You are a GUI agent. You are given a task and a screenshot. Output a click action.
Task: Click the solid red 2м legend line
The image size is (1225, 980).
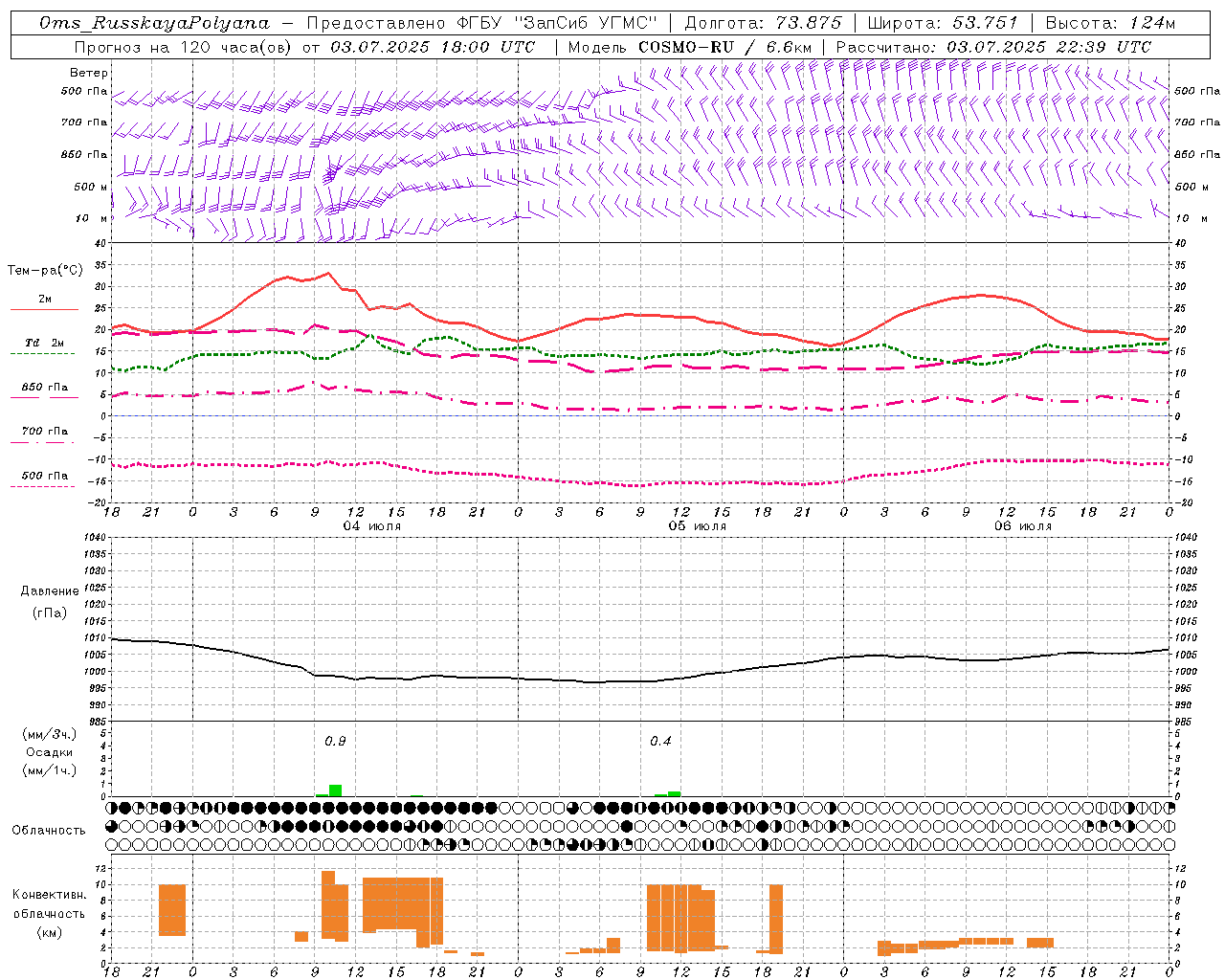pyautogui.click(x=44, y=309)
